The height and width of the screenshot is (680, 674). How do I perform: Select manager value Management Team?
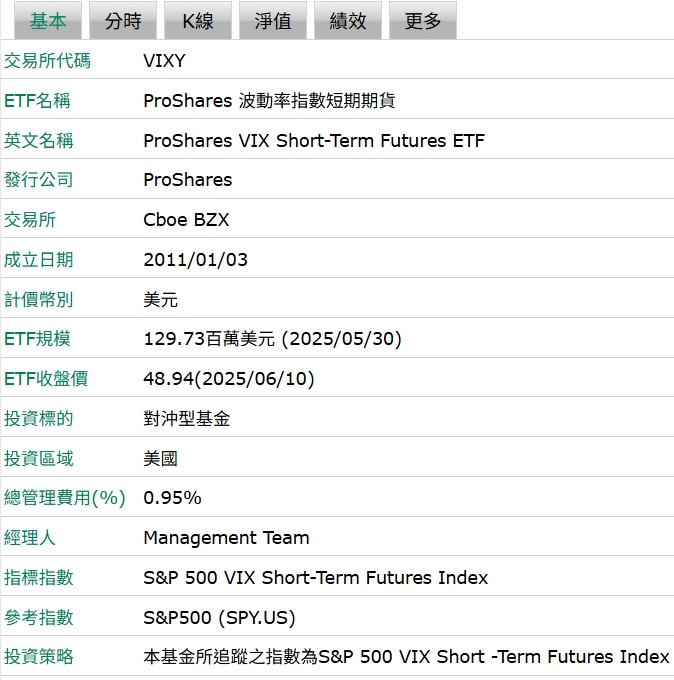pyautogui.click(x=226, y=538)
